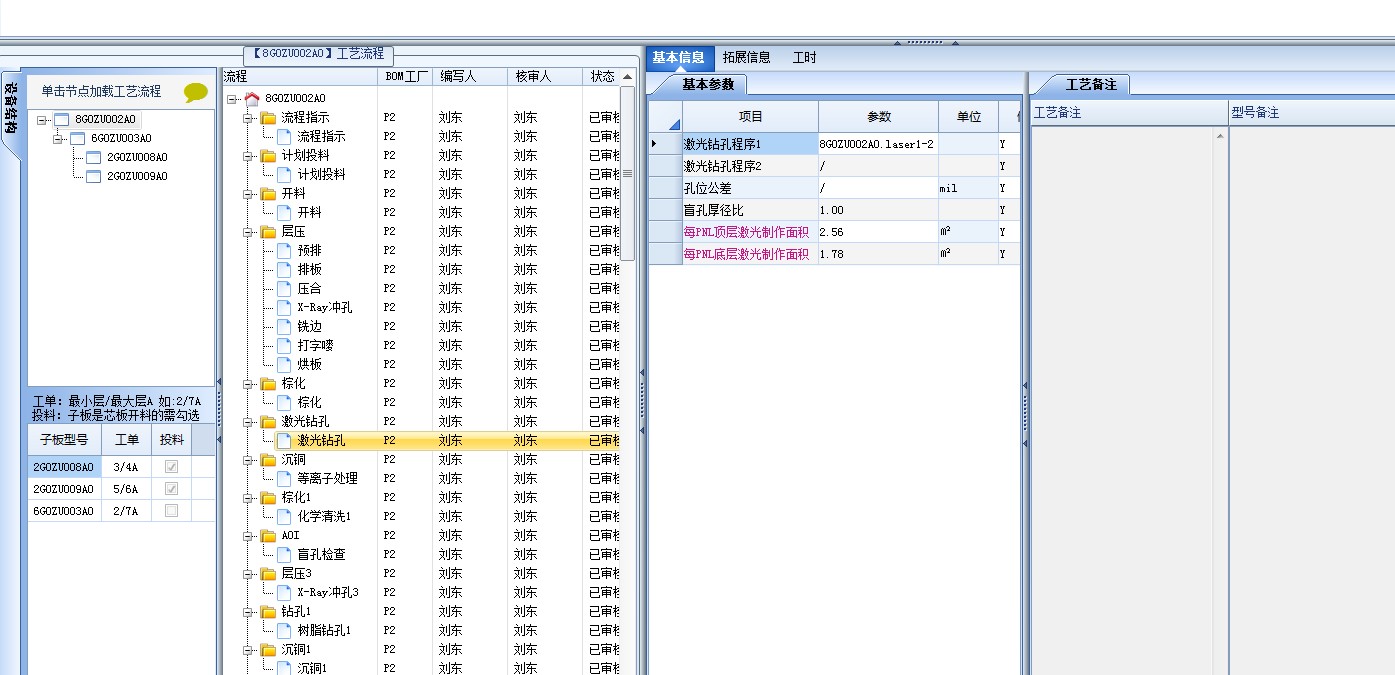Click the document icon next to X-Ray冲孔3

tap(284, 592)
